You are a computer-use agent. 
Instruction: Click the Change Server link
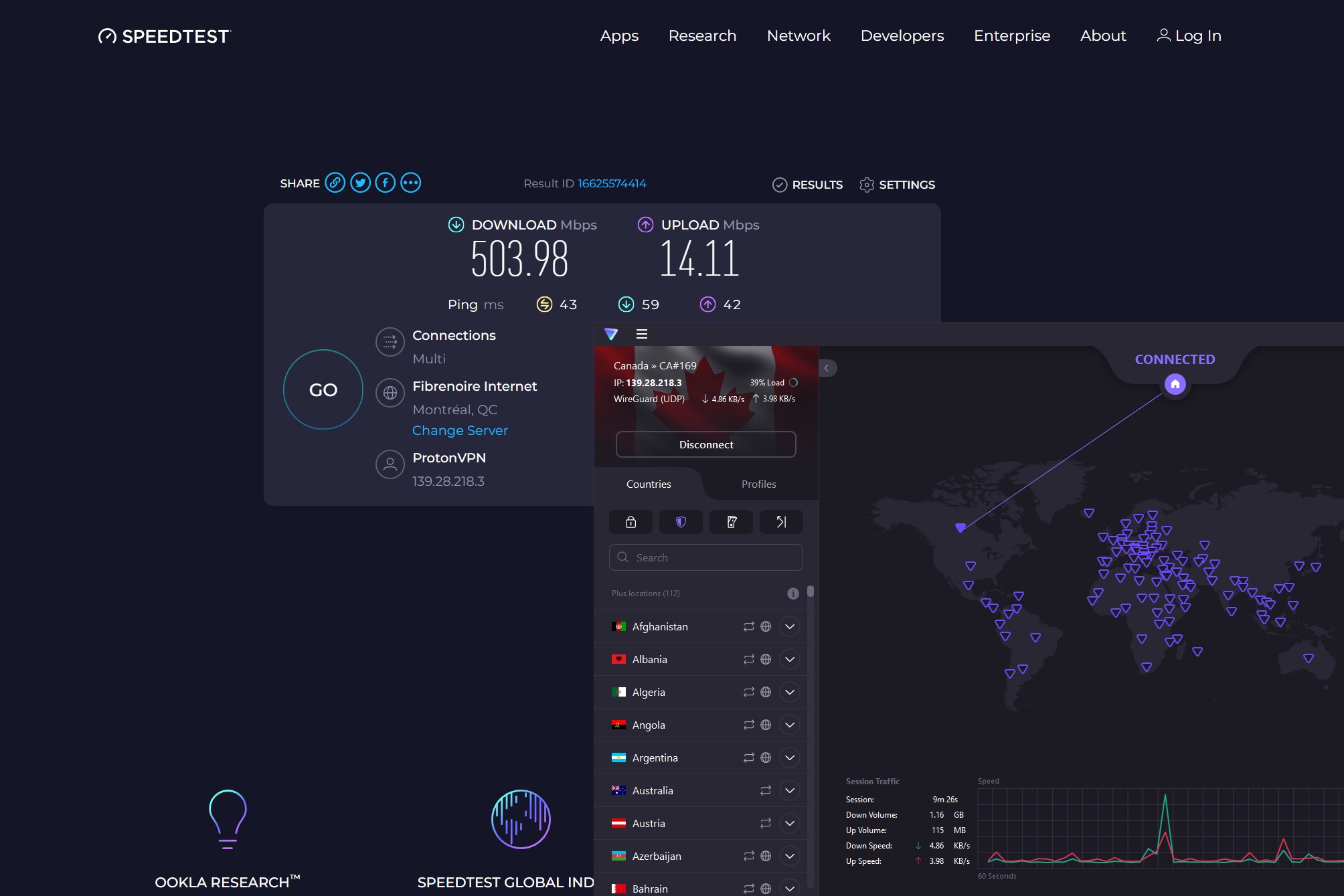click(x=459, y=430)
